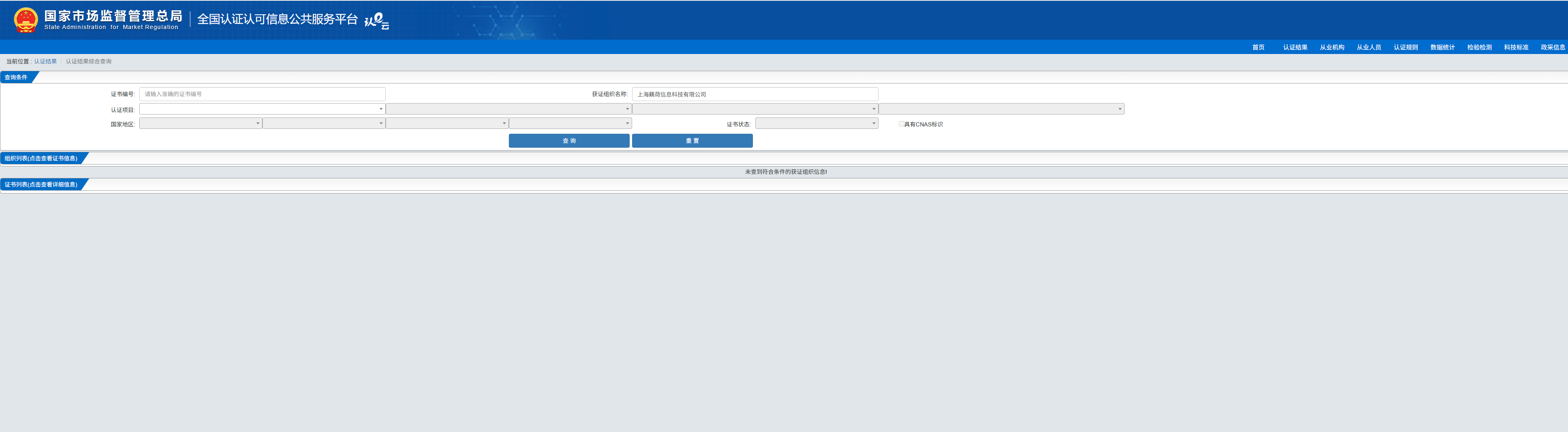
Task: Click the national emblem logo icon
Action: coord(26,20)
